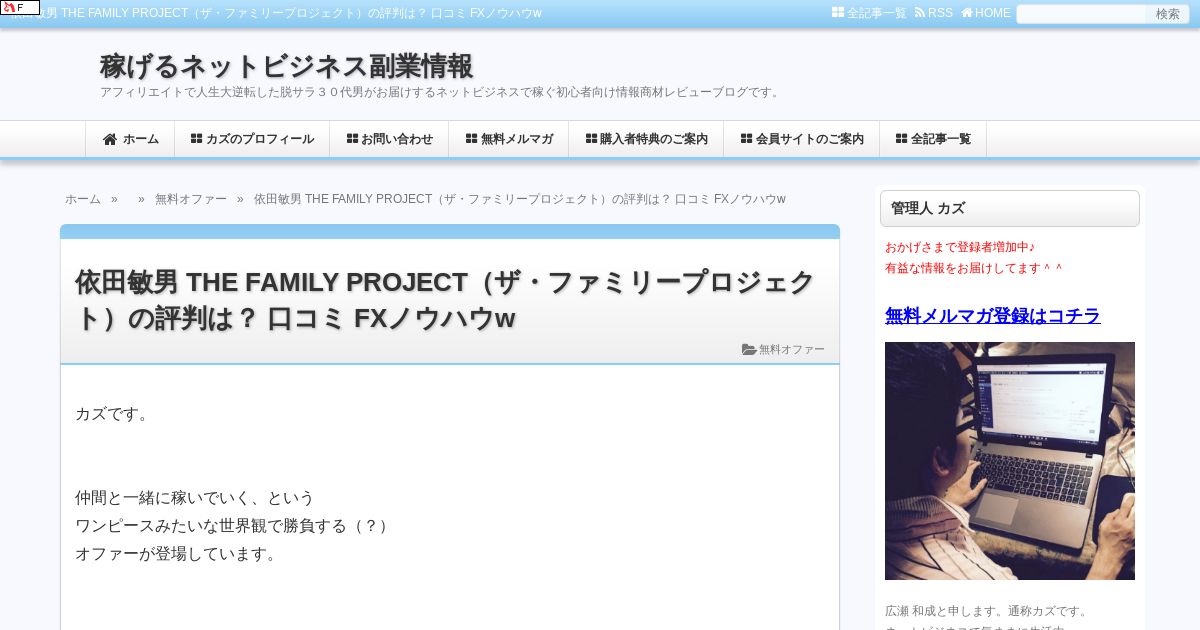Click grid icon beside 購入者特典のご案内
This screenshot has width=1200, height=630.
coord(591,139)
